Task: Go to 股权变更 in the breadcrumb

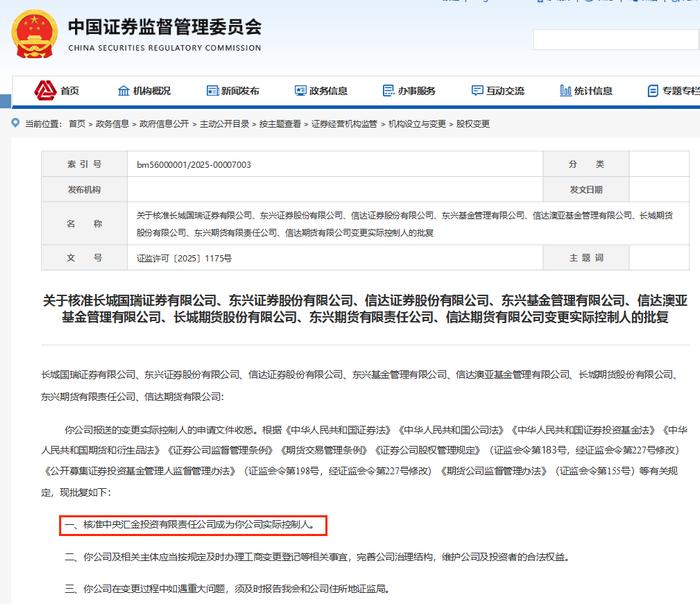Action: click(473, 124)
